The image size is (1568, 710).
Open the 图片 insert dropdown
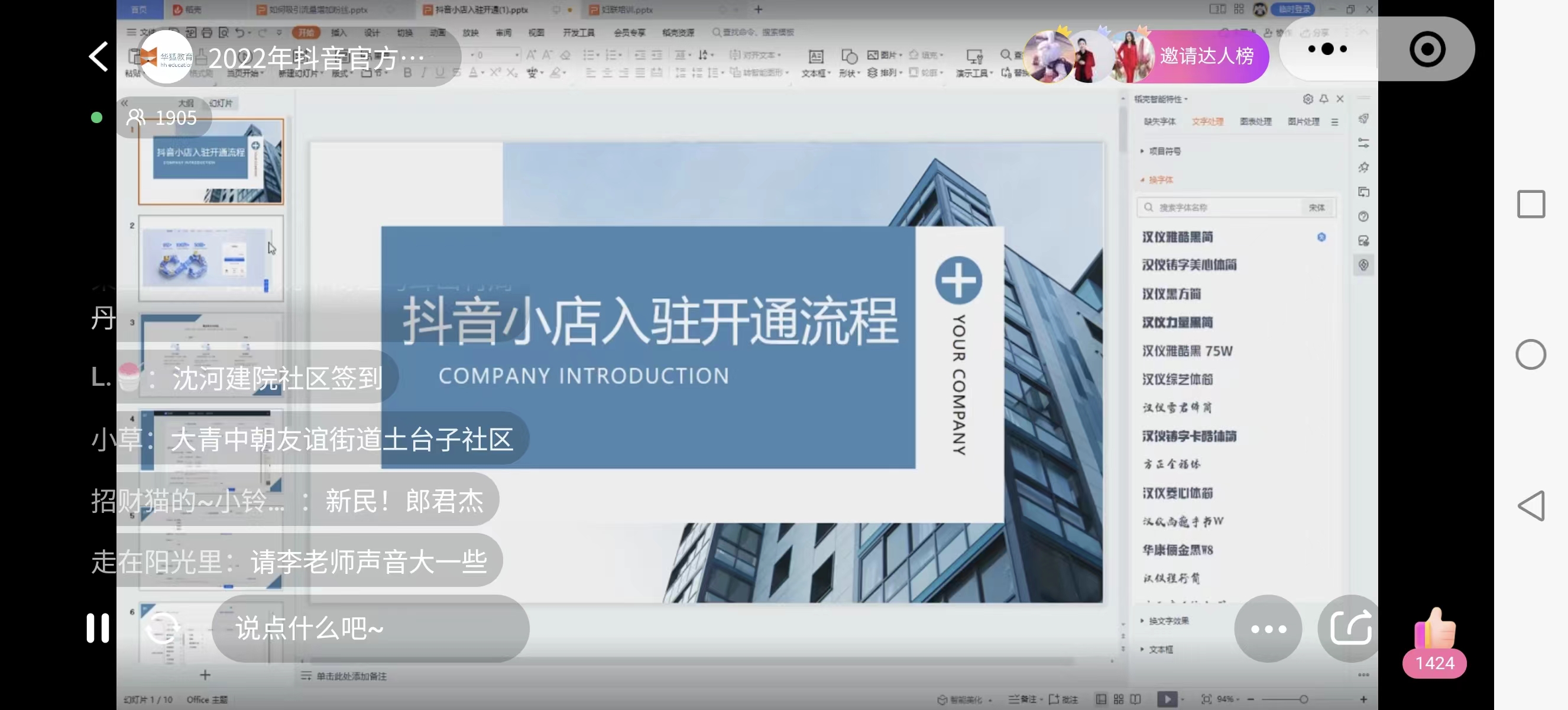(885, 55)
